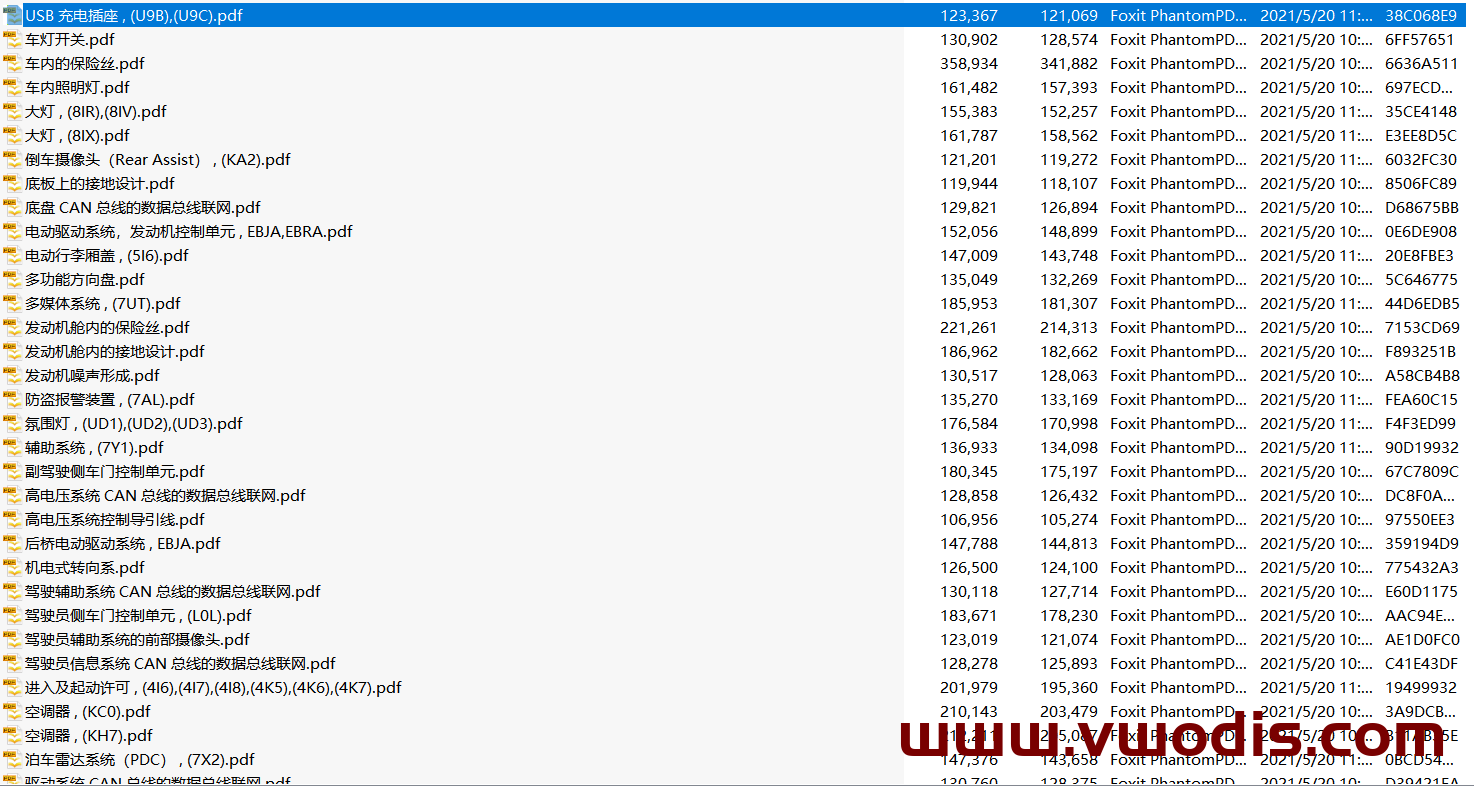The image size is (1474, 786).
Task: Select file 多媒体系统, (7UT).pdf
Action: click(x=102, y=304)
